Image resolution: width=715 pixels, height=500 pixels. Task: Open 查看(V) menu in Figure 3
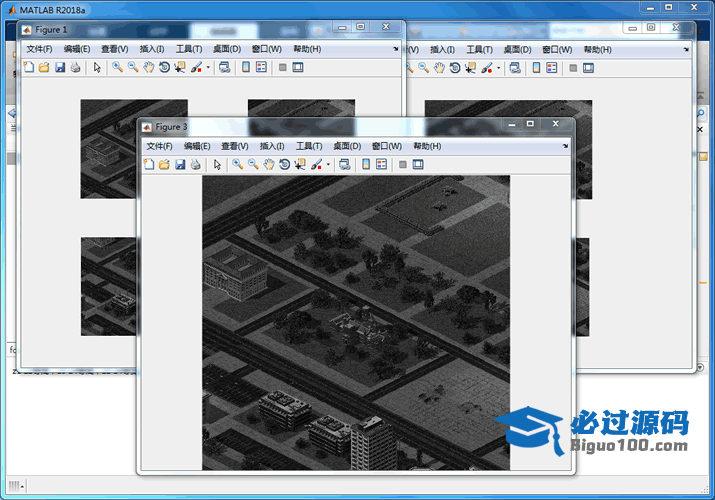point(235,146)
